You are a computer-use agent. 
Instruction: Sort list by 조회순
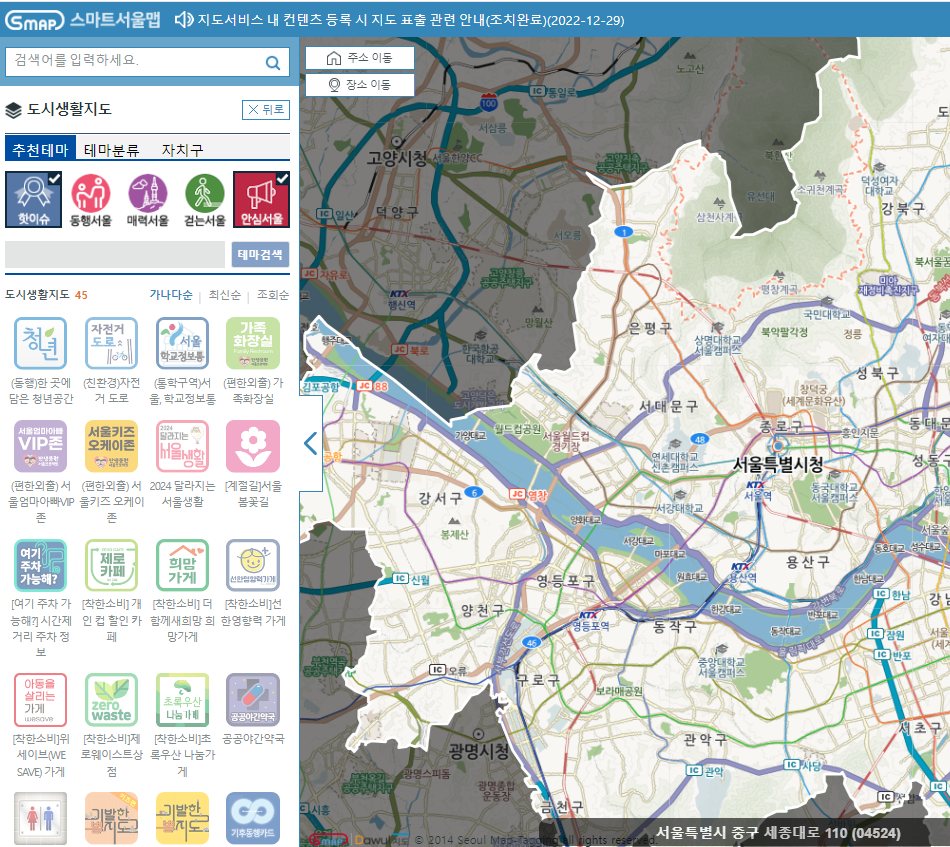(273, 294)
